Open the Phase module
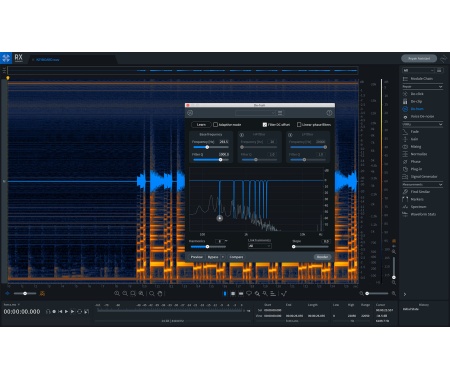 tap(415, 162)
